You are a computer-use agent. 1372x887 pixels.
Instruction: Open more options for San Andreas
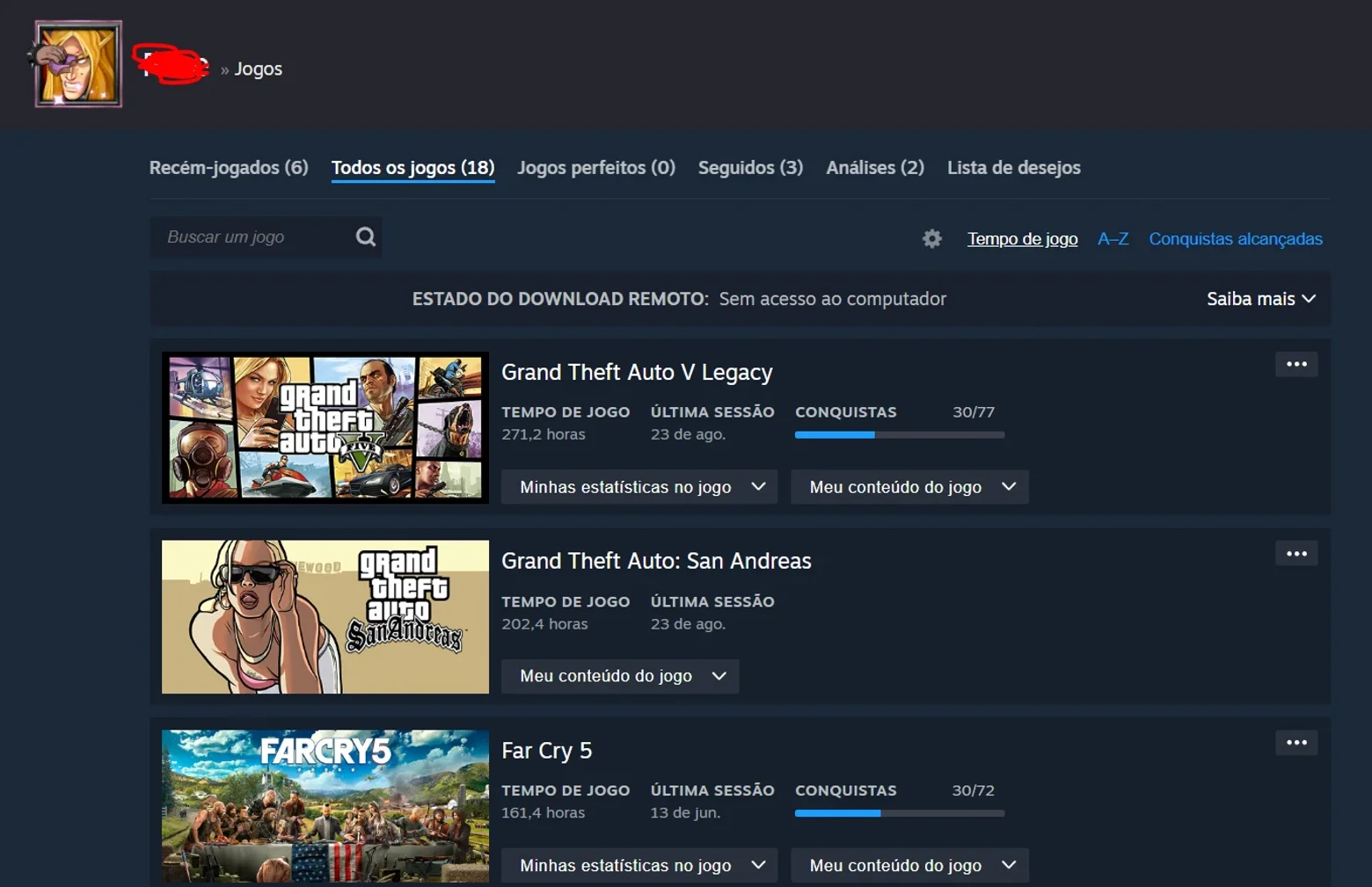pos(1296,554)
